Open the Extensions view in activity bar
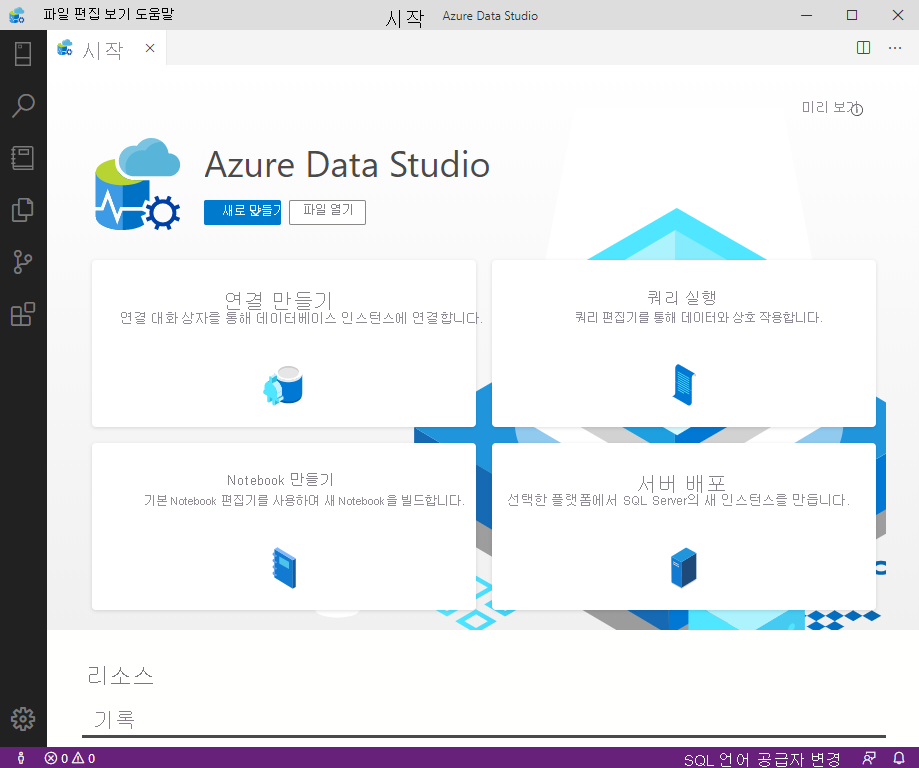The image size is (919, 768). click(x=23, y=314)
